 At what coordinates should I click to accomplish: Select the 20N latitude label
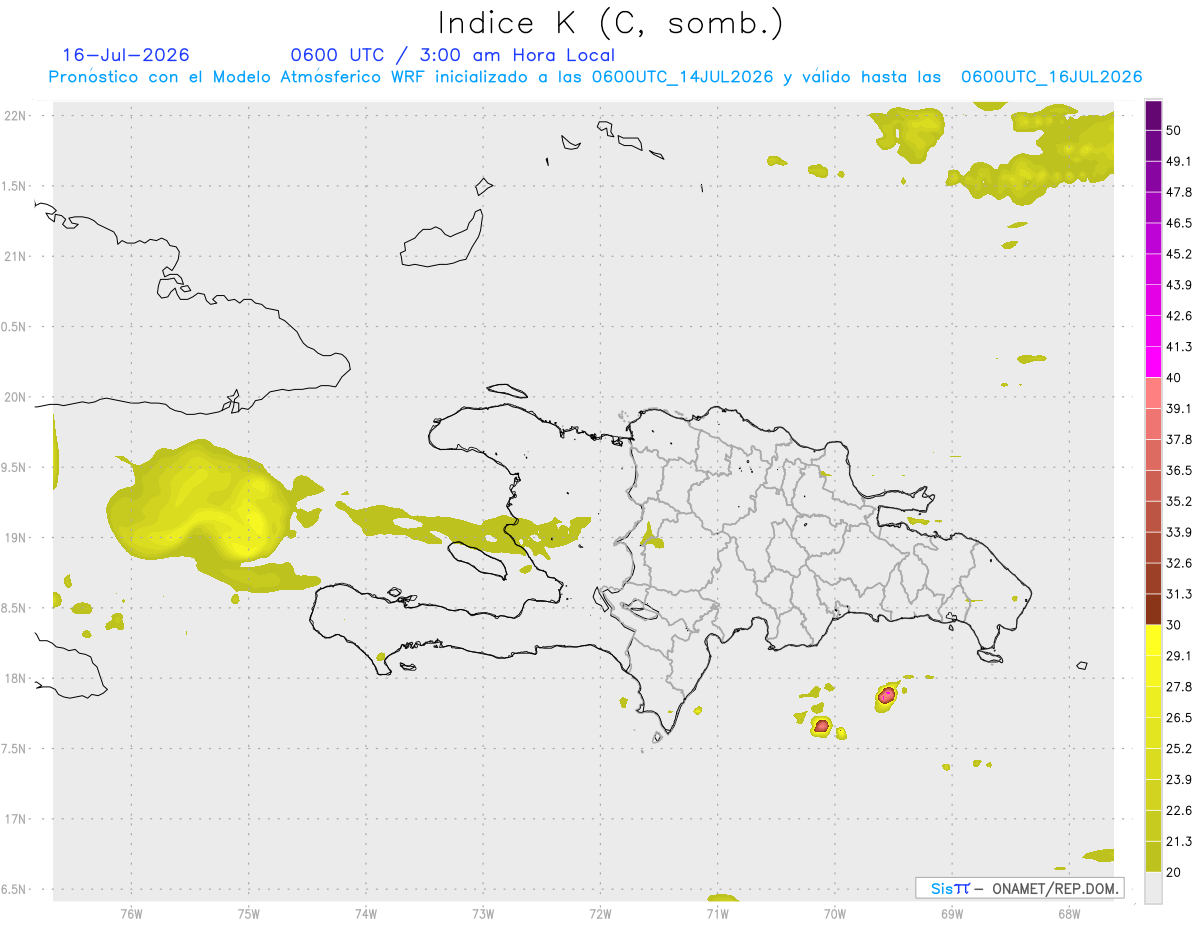(17, 397)
